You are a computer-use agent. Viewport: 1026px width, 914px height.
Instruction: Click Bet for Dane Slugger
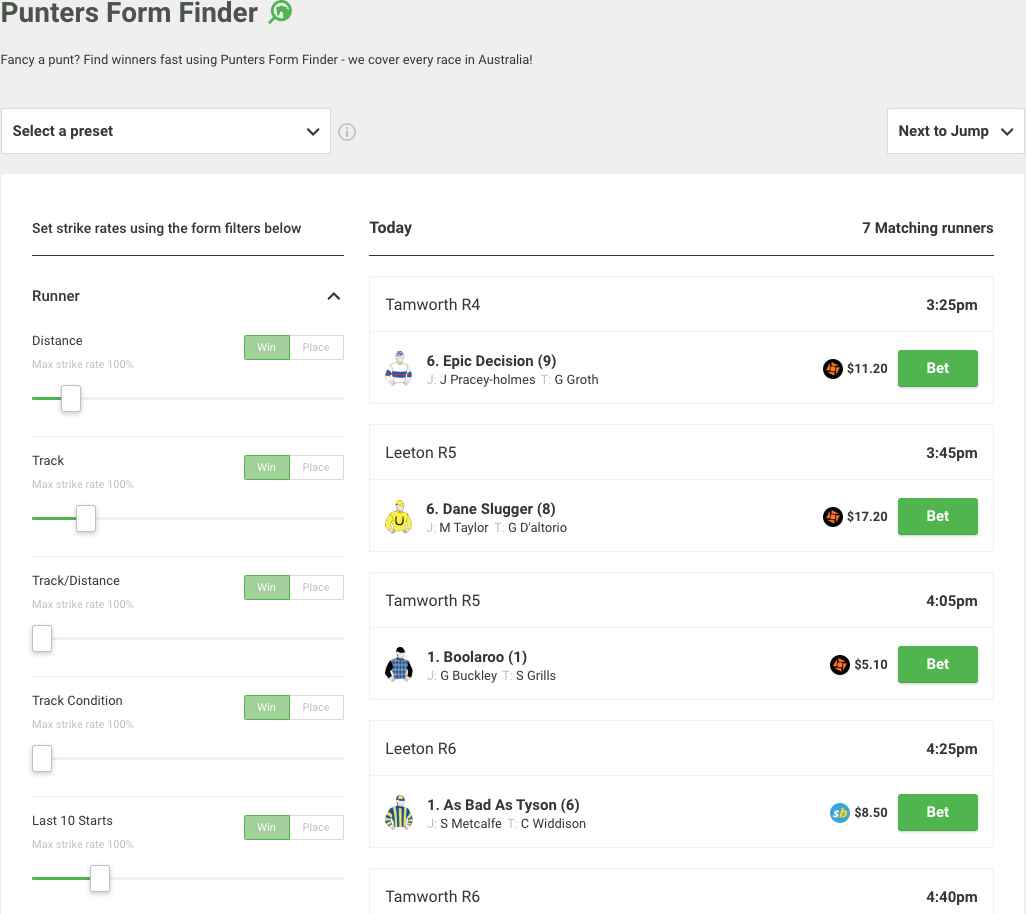coord(937,517)
